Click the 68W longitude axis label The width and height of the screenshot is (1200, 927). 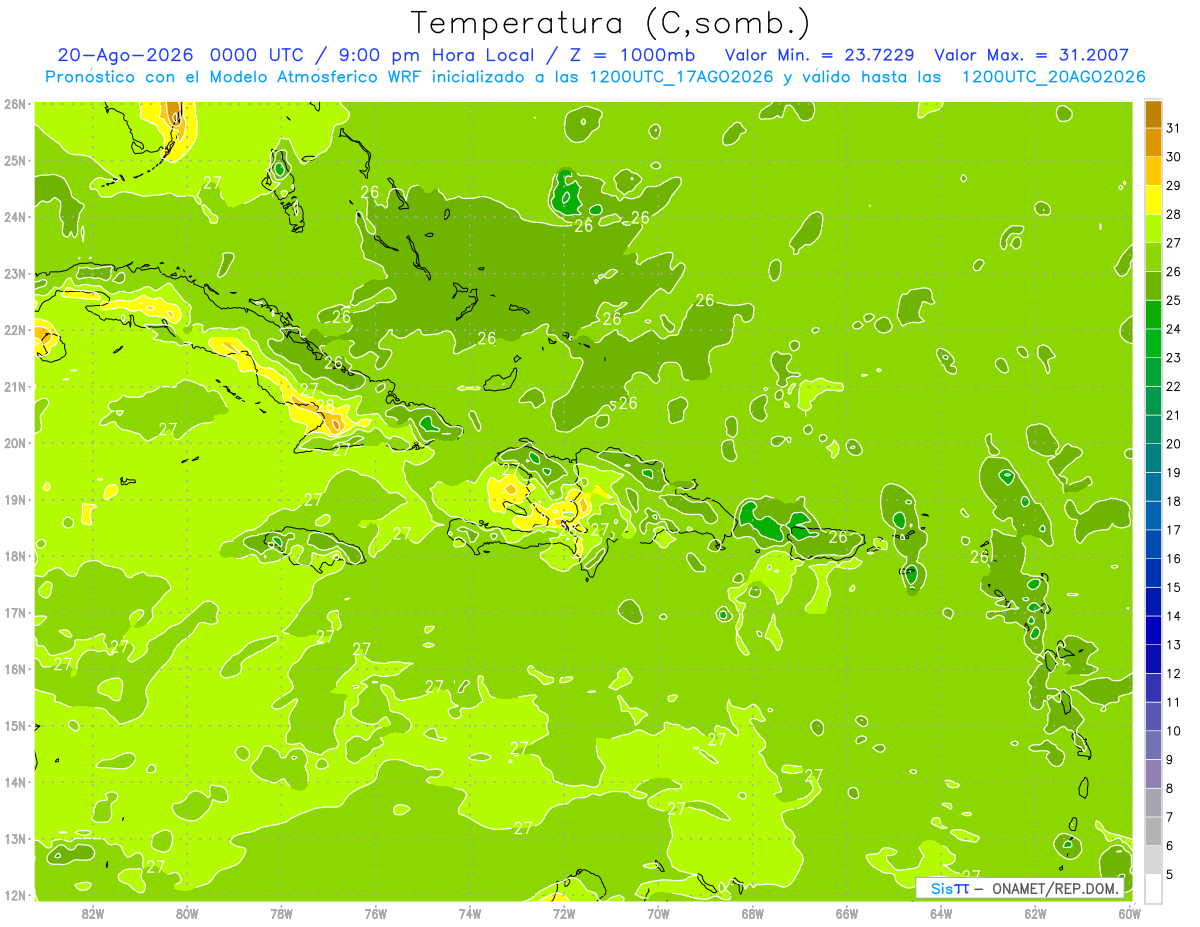click(x=753, y=913)
